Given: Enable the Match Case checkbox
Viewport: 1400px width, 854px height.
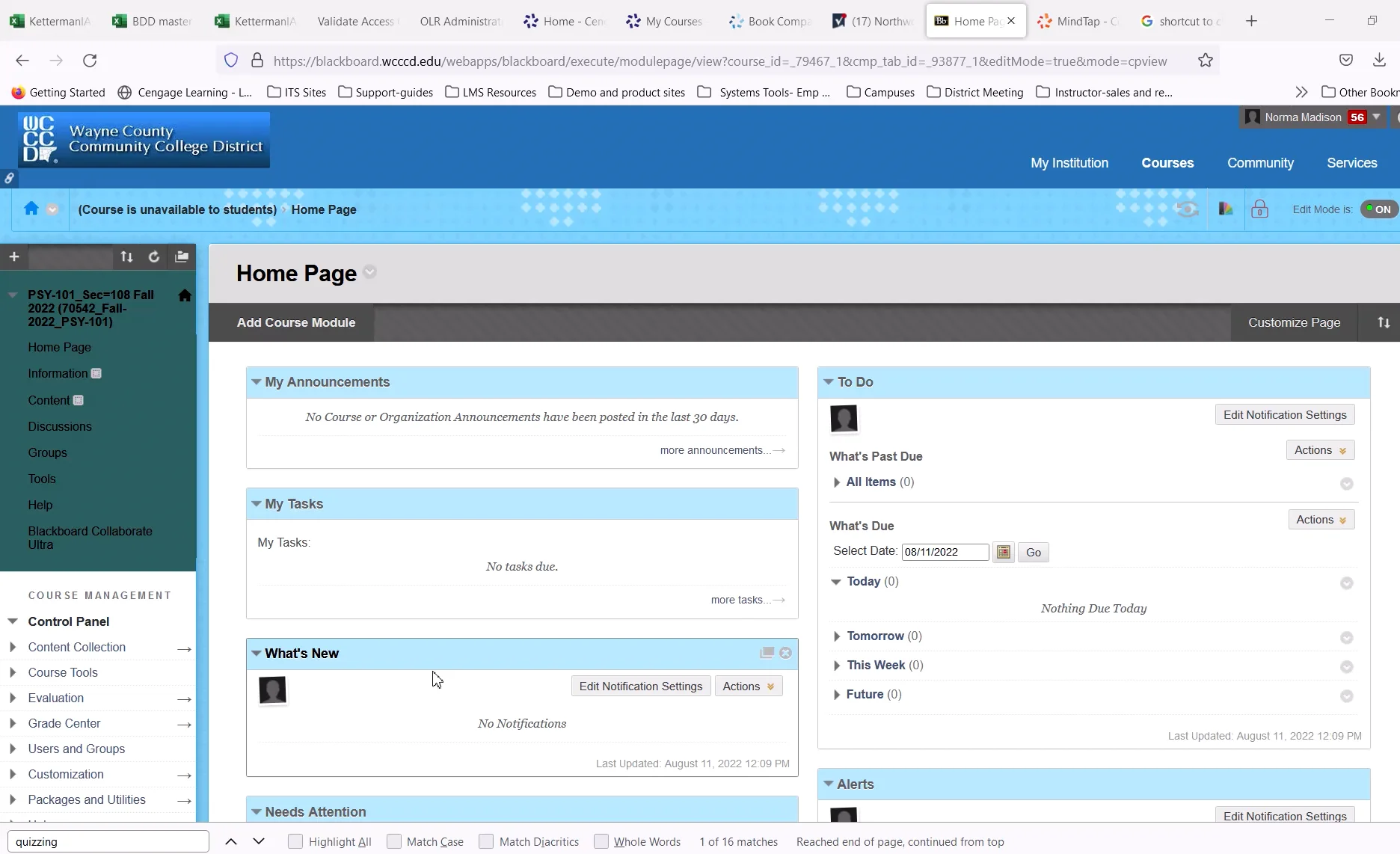Looking at the screenshot, I should coord(394,841).
